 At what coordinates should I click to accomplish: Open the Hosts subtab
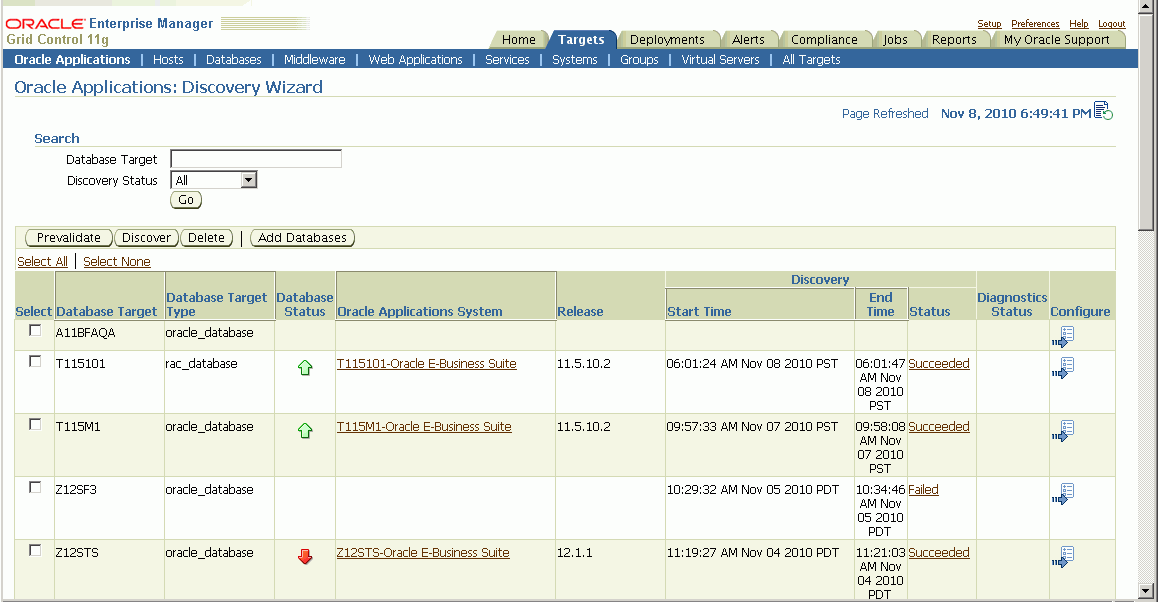(x=168, y=59)
